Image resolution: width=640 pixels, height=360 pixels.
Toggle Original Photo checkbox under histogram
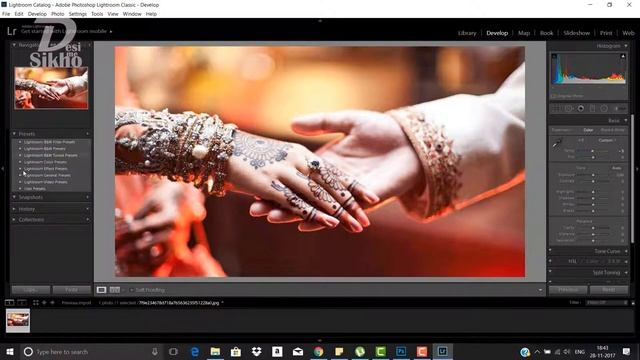(554, 96)
